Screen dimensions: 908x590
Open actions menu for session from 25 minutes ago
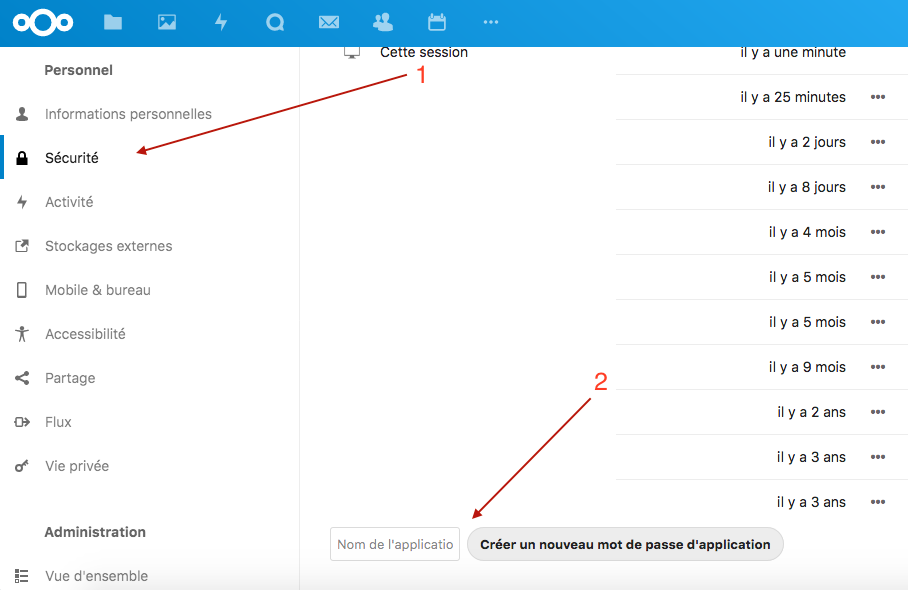click(877, 97)
